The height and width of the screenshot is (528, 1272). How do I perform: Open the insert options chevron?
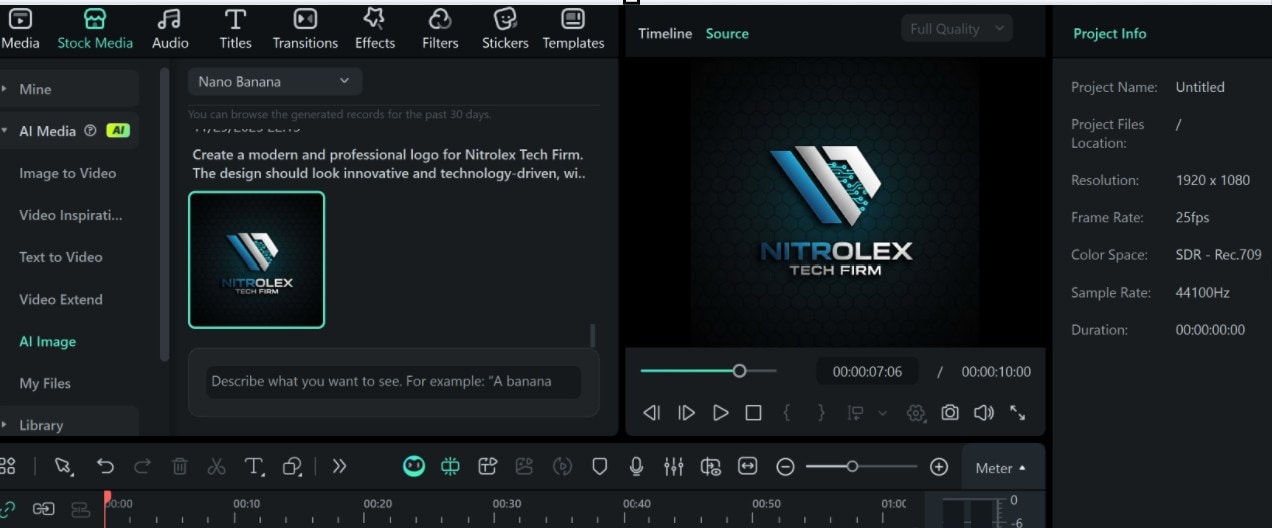[x=882, y=413]
